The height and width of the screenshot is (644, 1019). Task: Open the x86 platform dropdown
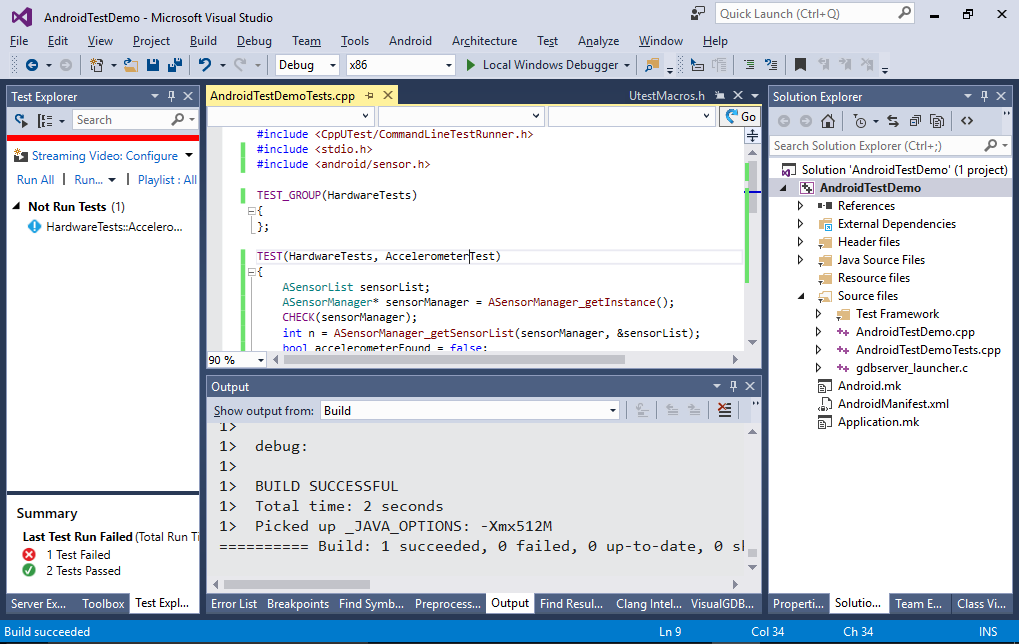tap(448, 65)
